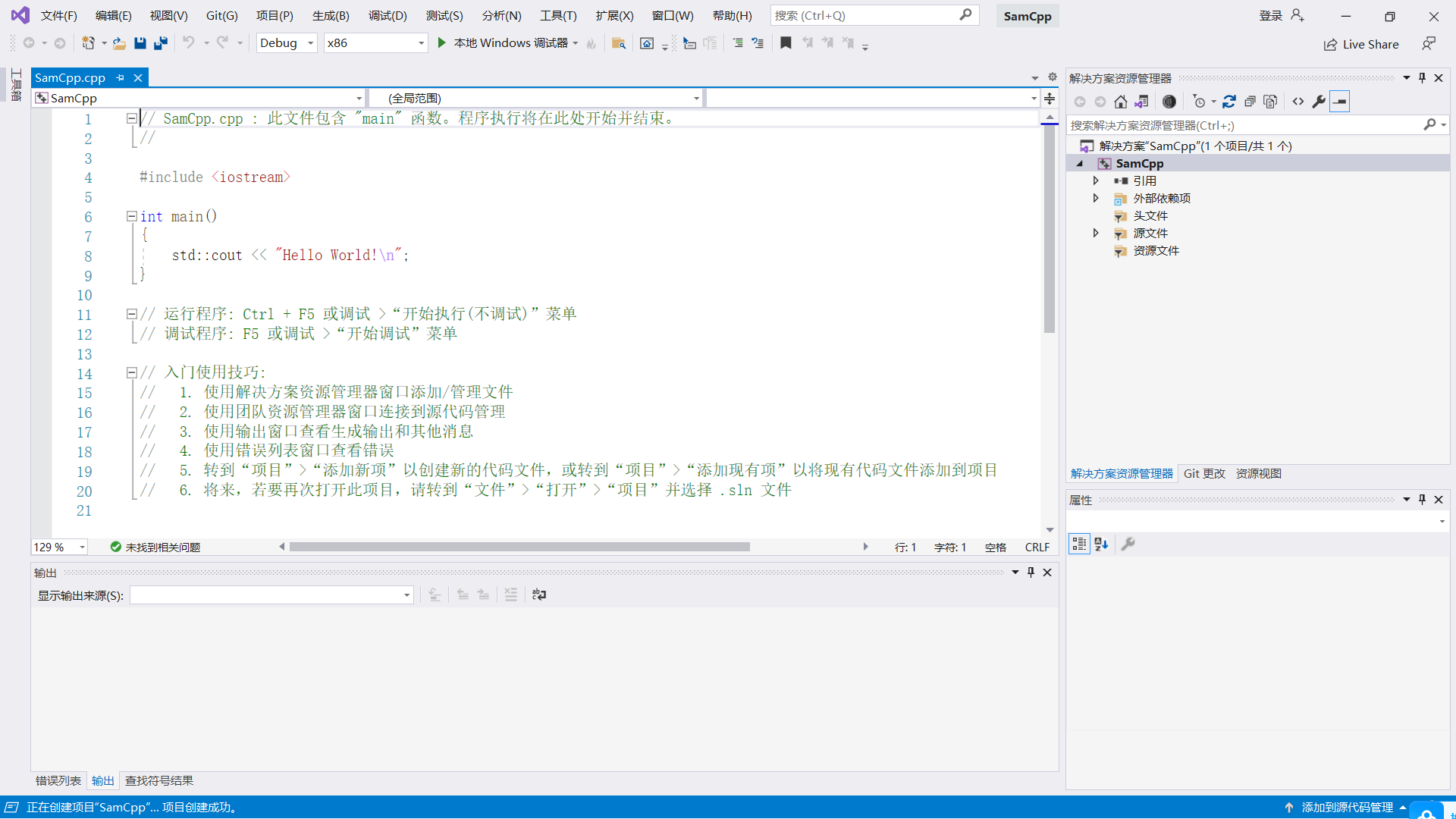Auto-hide the 属性 panel via pin

(x=1422, y=499)
